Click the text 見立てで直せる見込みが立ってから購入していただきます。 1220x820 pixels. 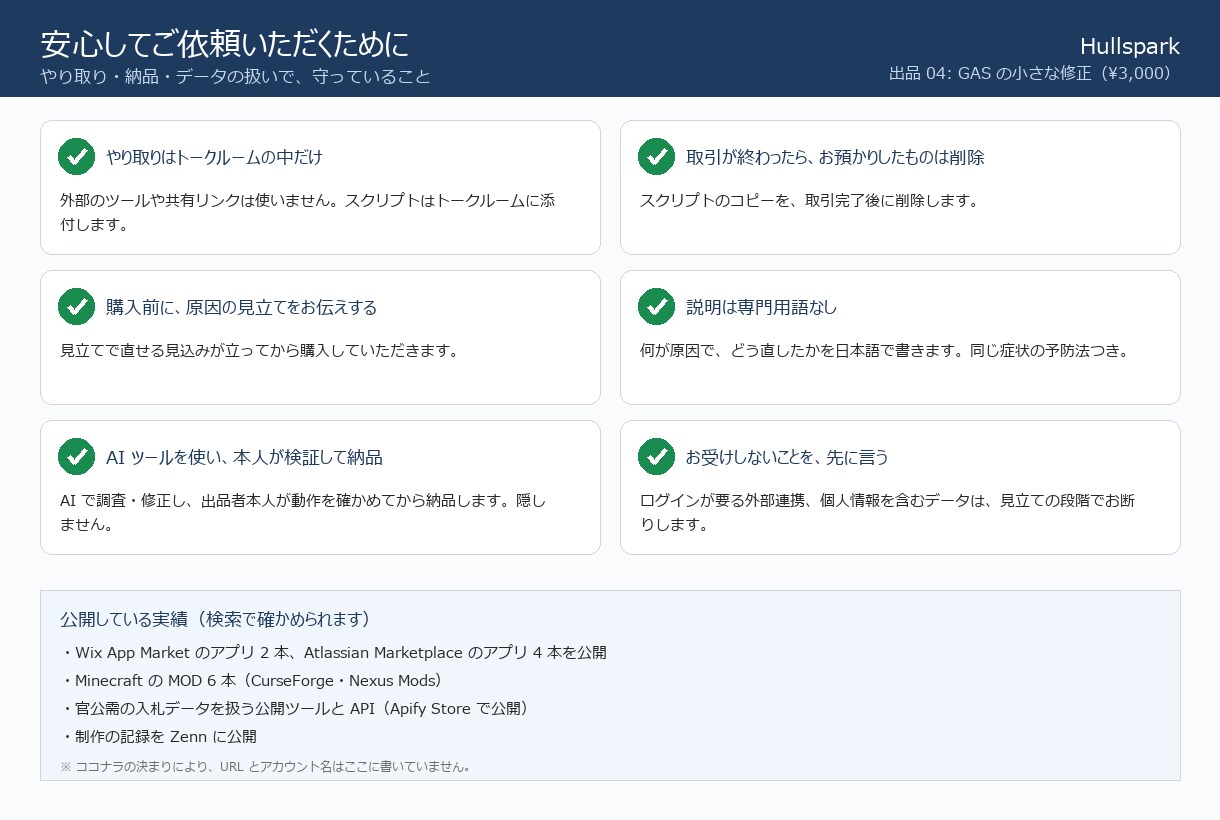click(259, 350)
